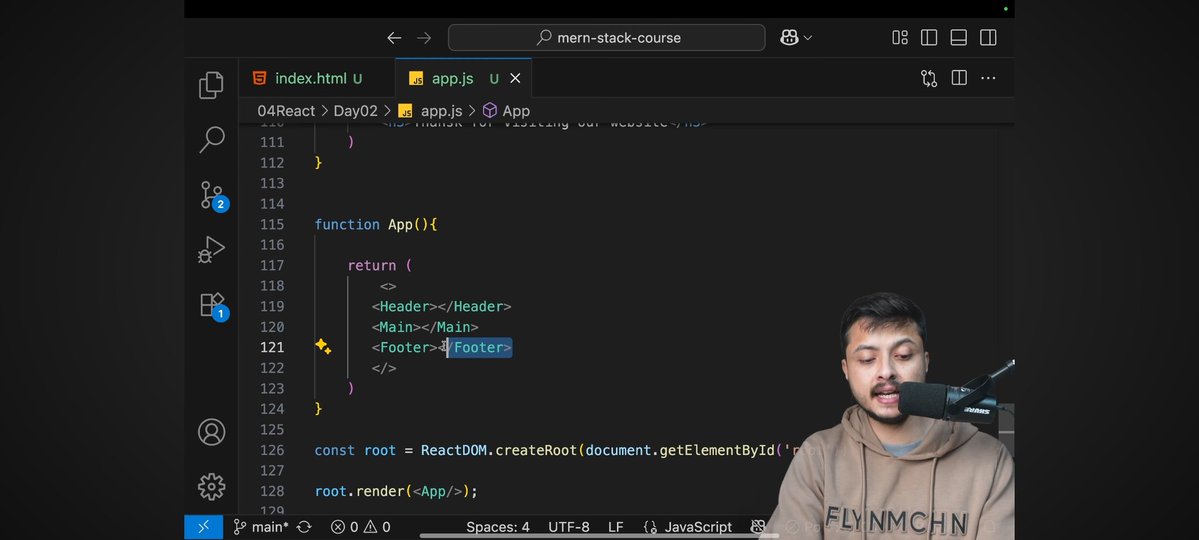Click line number 115 in the gutter
The image size is (1199, 540).
[271, 224]
